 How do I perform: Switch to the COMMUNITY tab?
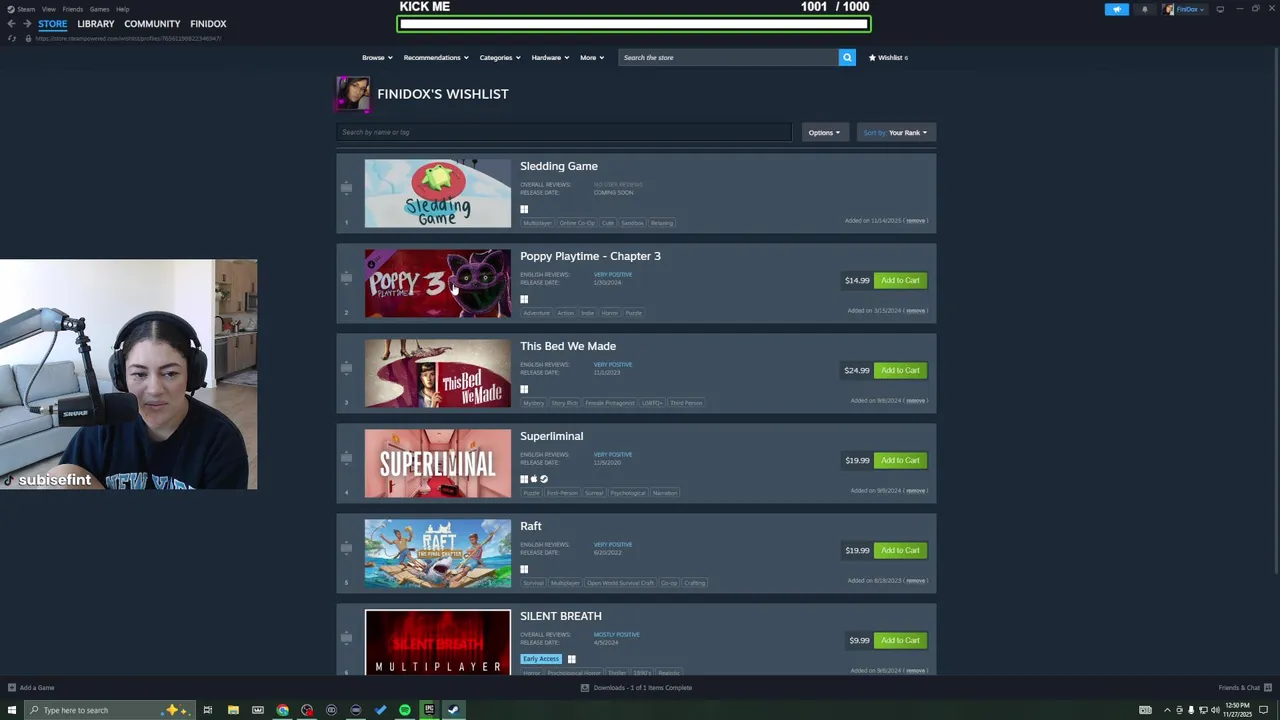click(x=152, y=24)
